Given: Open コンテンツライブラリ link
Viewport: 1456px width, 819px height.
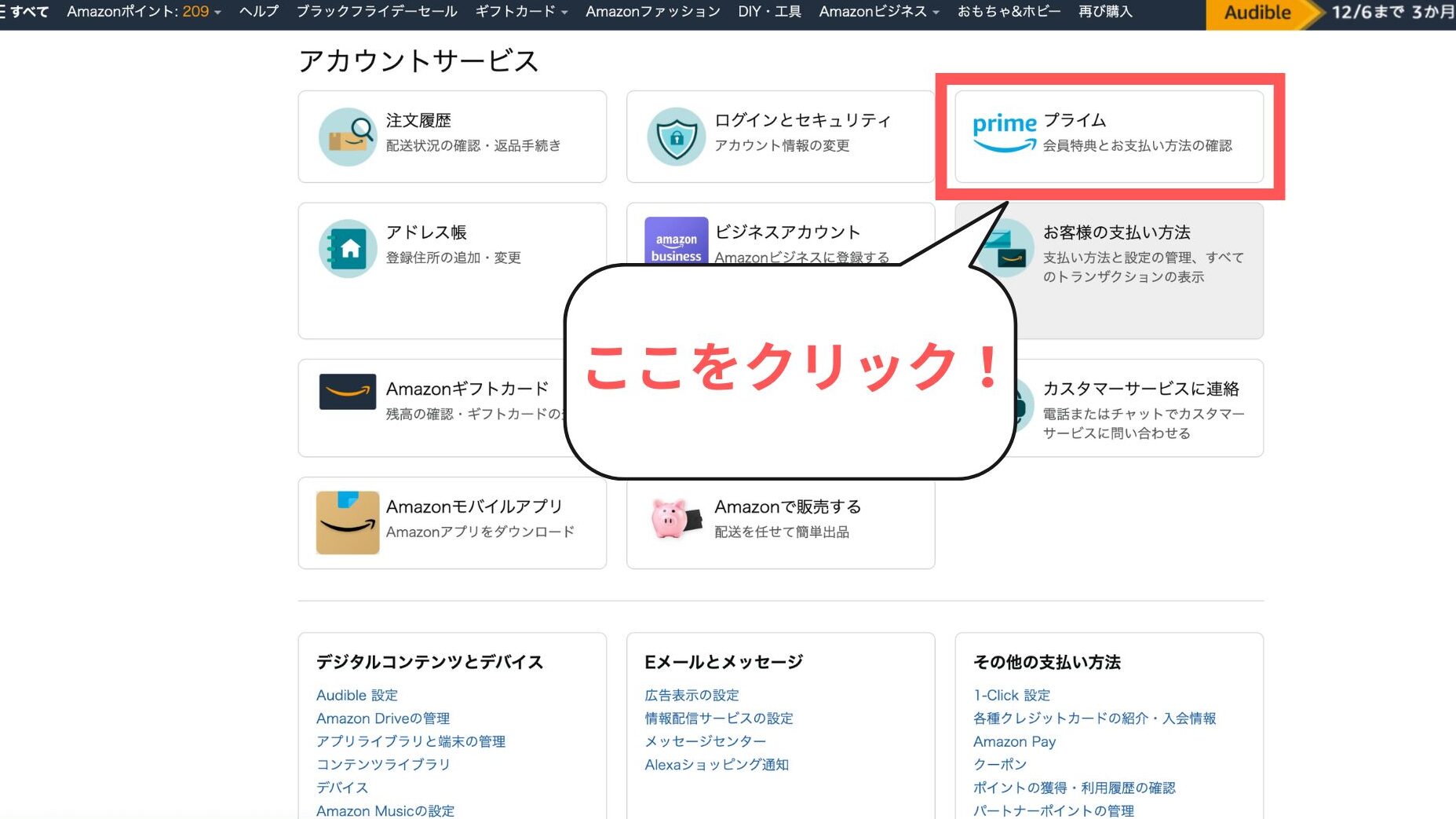Looking at the screenshot, I should coord(383,765).
